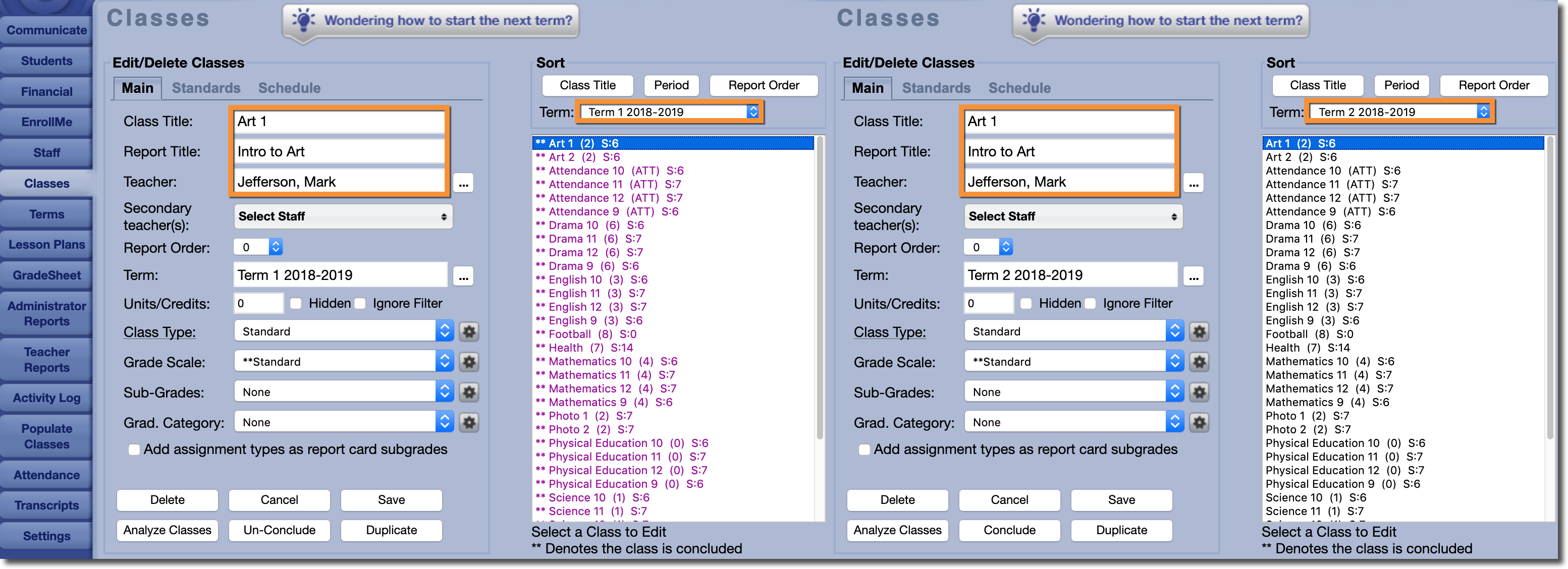Check left 'Add assignment types as report card subgrades'
The height and width of the screenshot is (569, 1568).
tap(134, 450)
